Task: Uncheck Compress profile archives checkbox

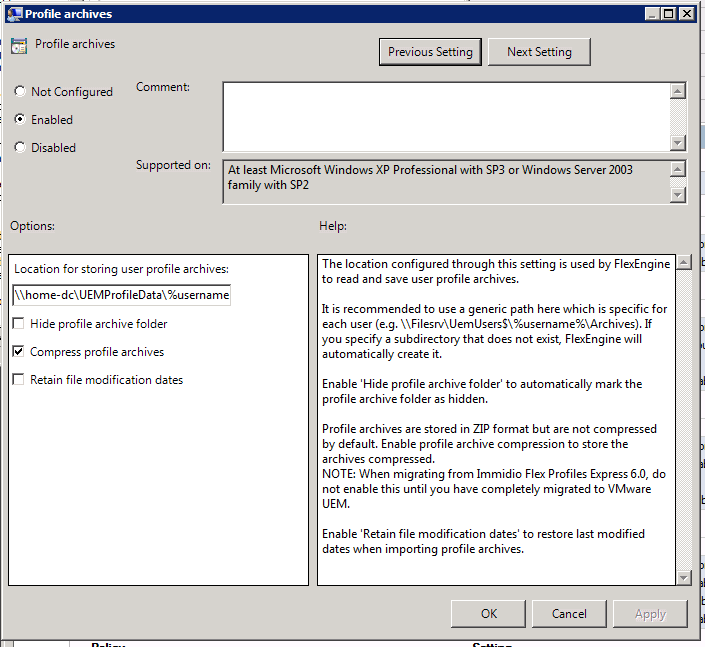Action: pyautogui.click(x=19, y=352)
